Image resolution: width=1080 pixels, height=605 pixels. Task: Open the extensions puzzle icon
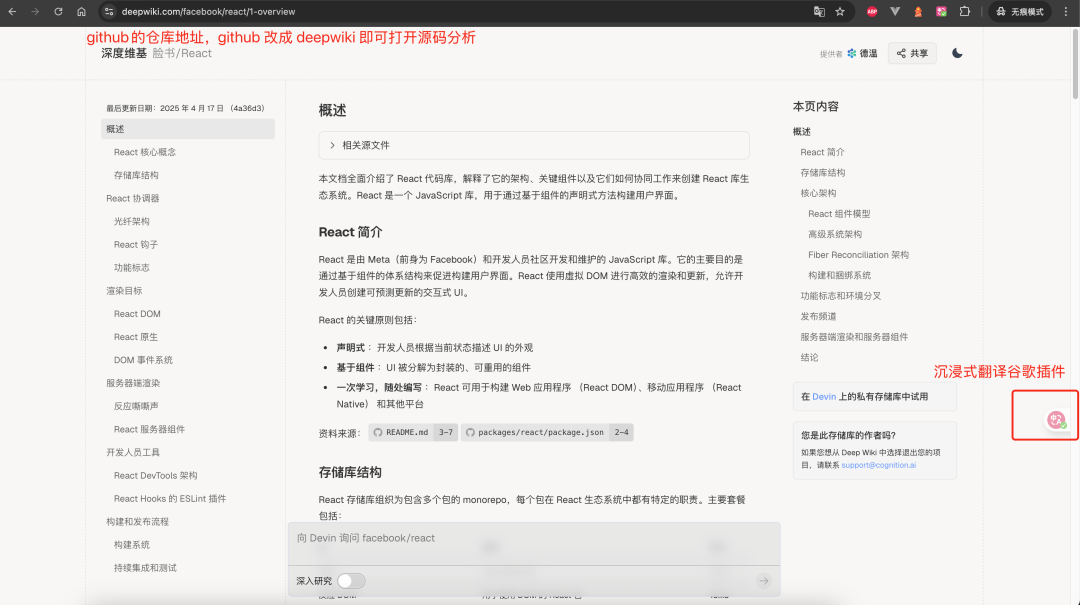(964, 12)
